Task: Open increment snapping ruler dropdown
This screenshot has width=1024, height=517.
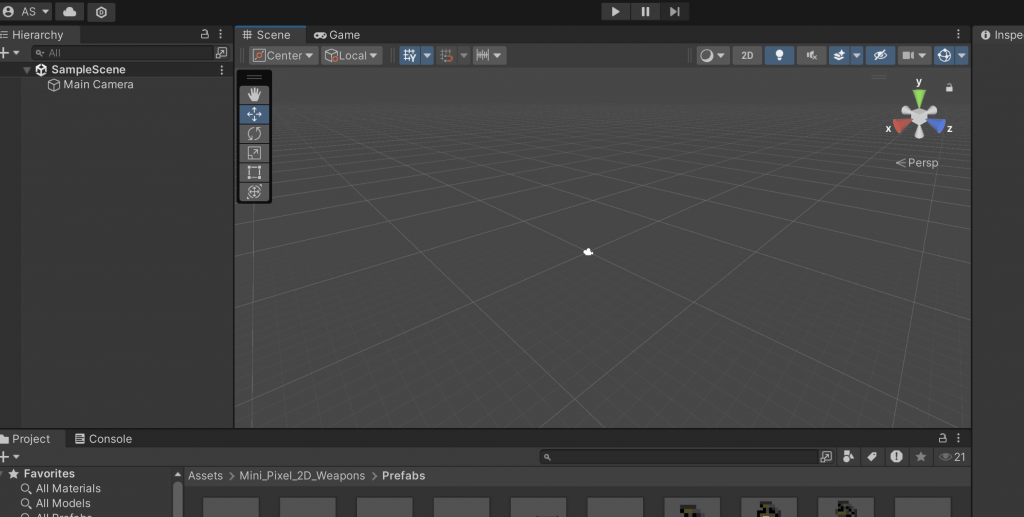Action: [x=489, y=55]
